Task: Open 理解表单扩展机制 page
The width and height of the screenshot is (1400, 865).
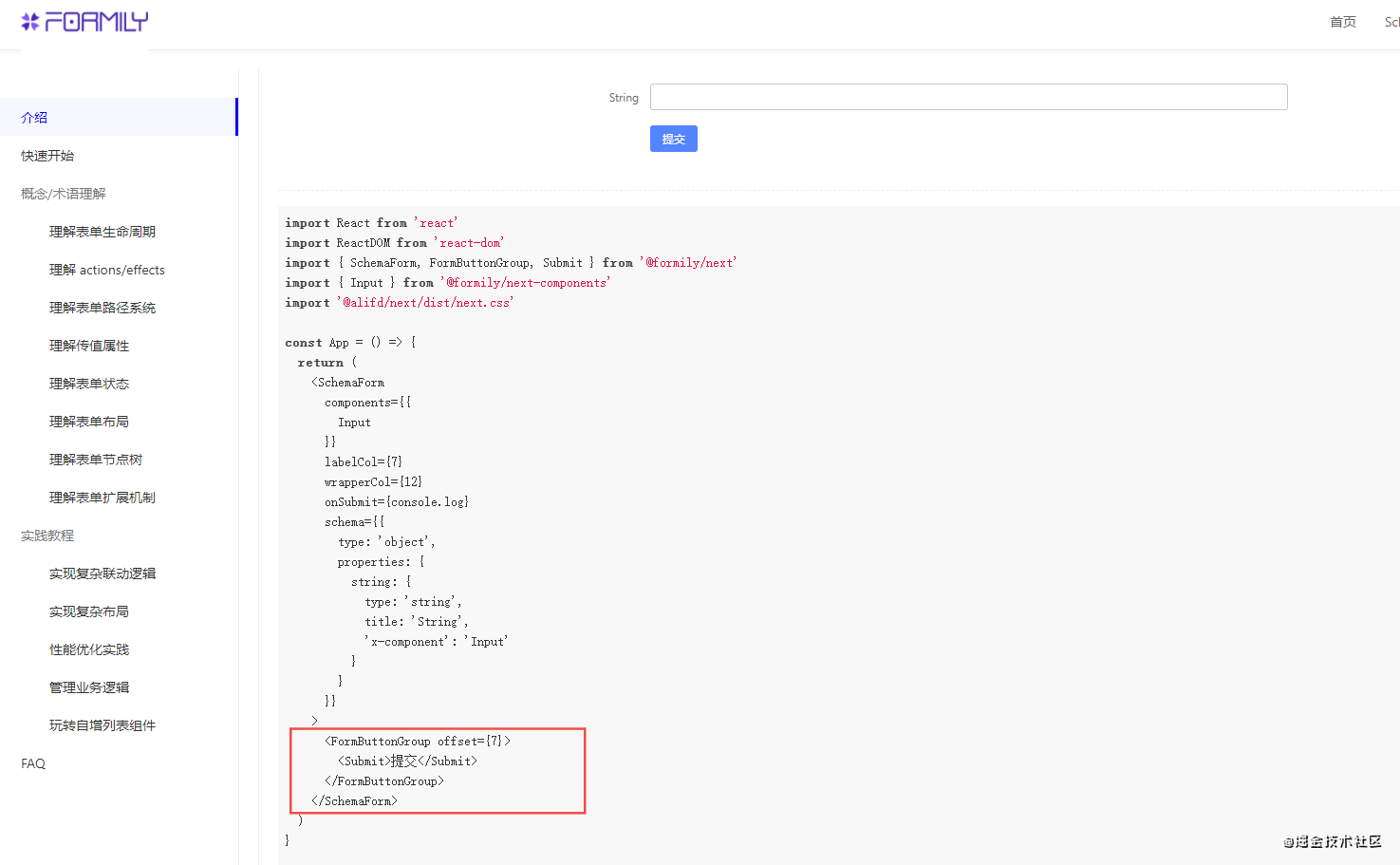Action: pos(103,498)
